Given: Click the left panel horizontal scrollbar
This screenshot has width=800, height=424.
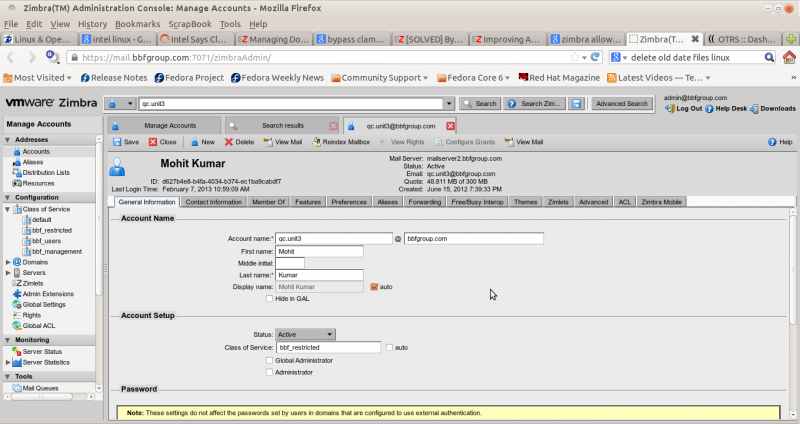Looking at the screenshot, I should [x=49, y=396].
